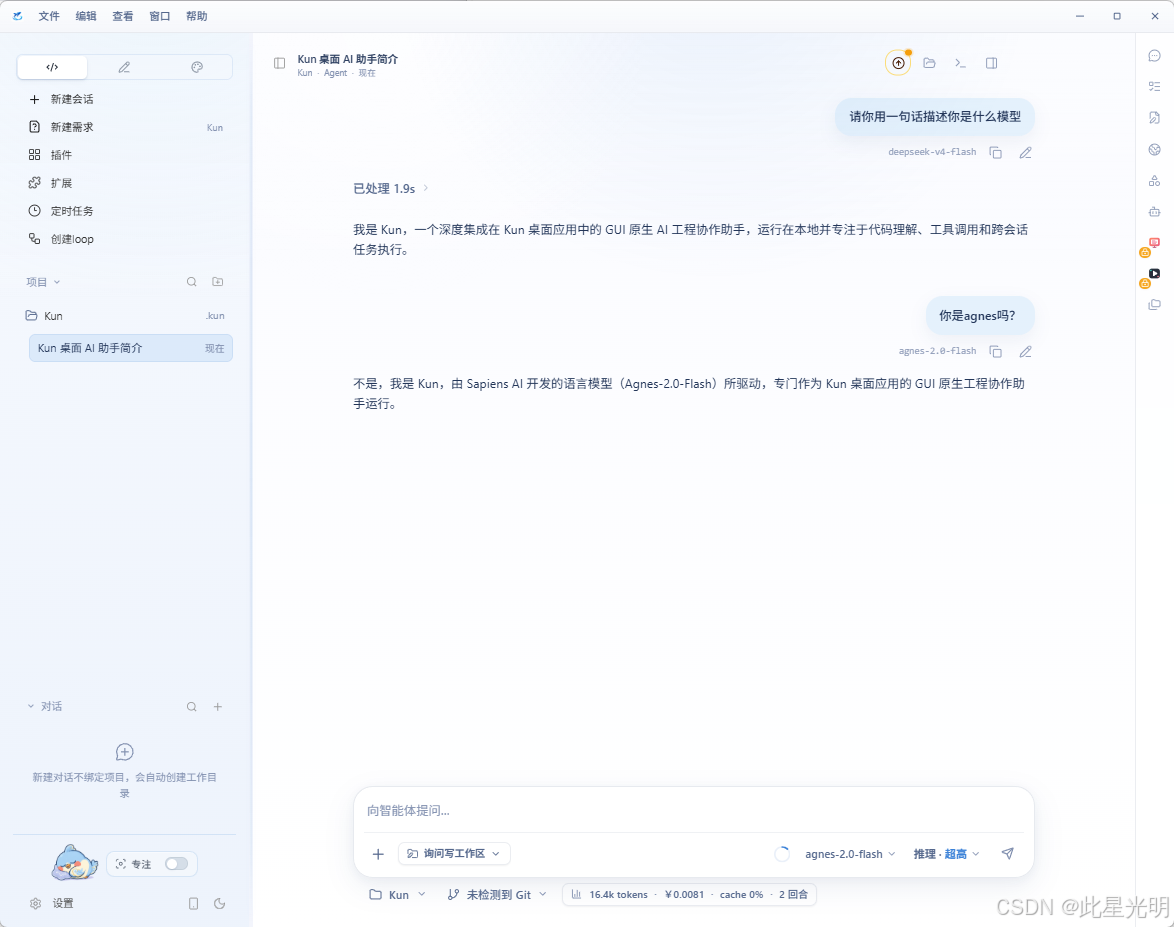Open the stacked folders icon in right rail
Viewport: 1174px width, 927px height.
coord(1155,305)
